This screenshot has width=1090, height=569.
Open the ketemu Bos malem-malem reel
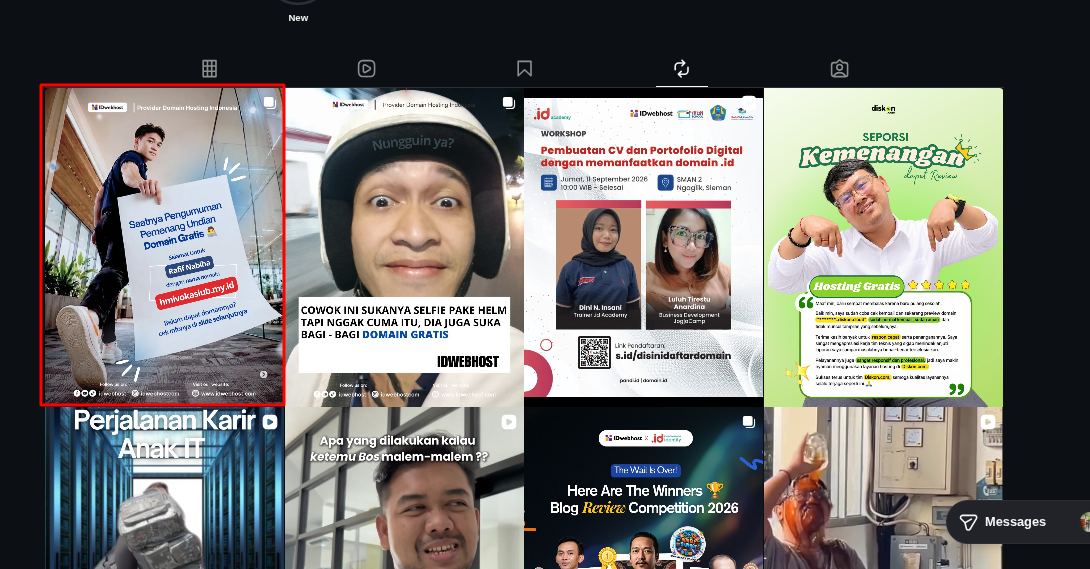[404, 488]
